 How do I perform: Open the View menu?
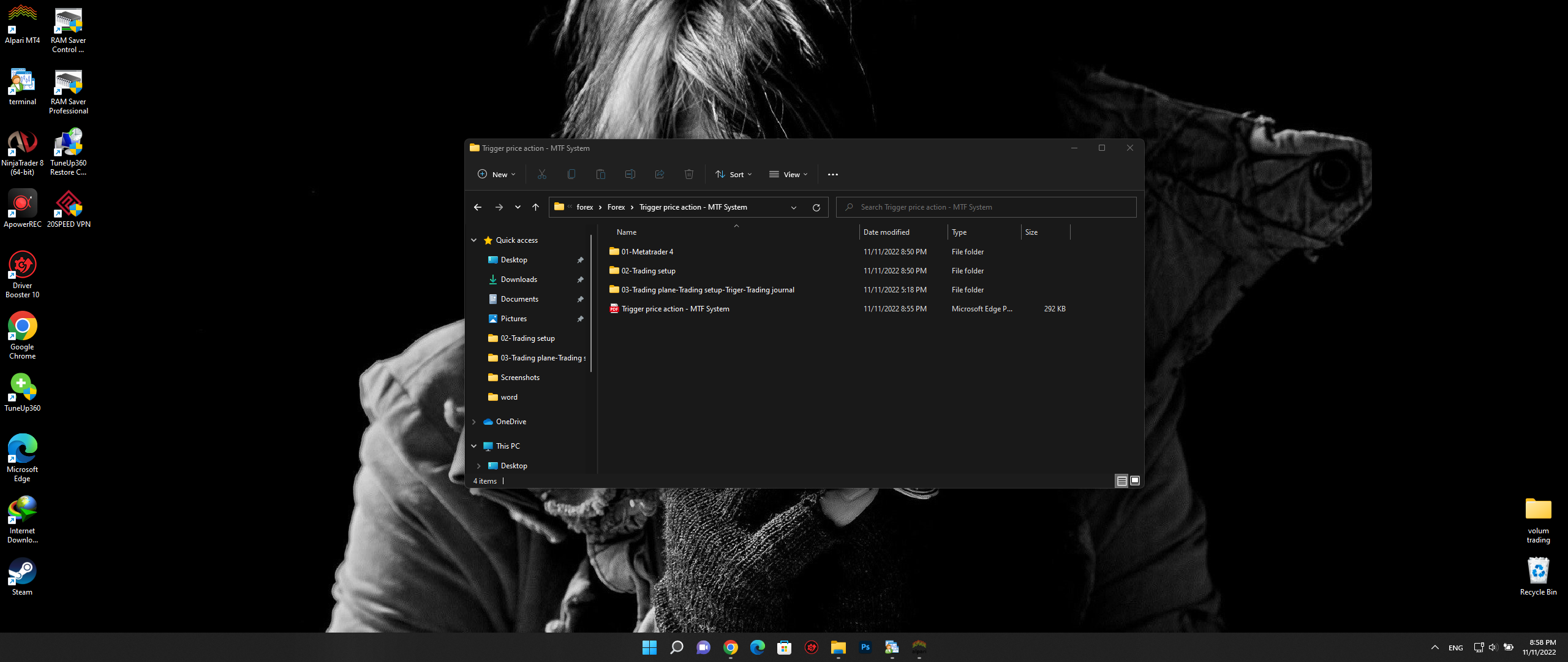788,175
